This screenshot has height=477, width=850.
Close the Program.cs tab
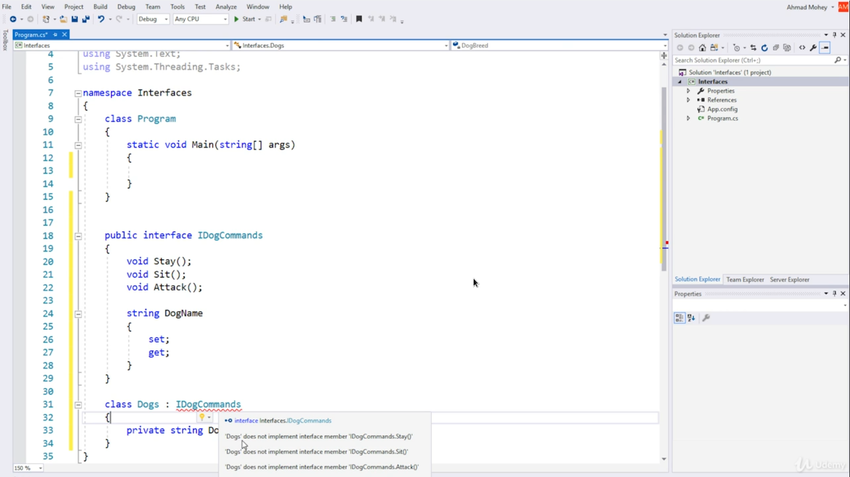pos(65,35)
